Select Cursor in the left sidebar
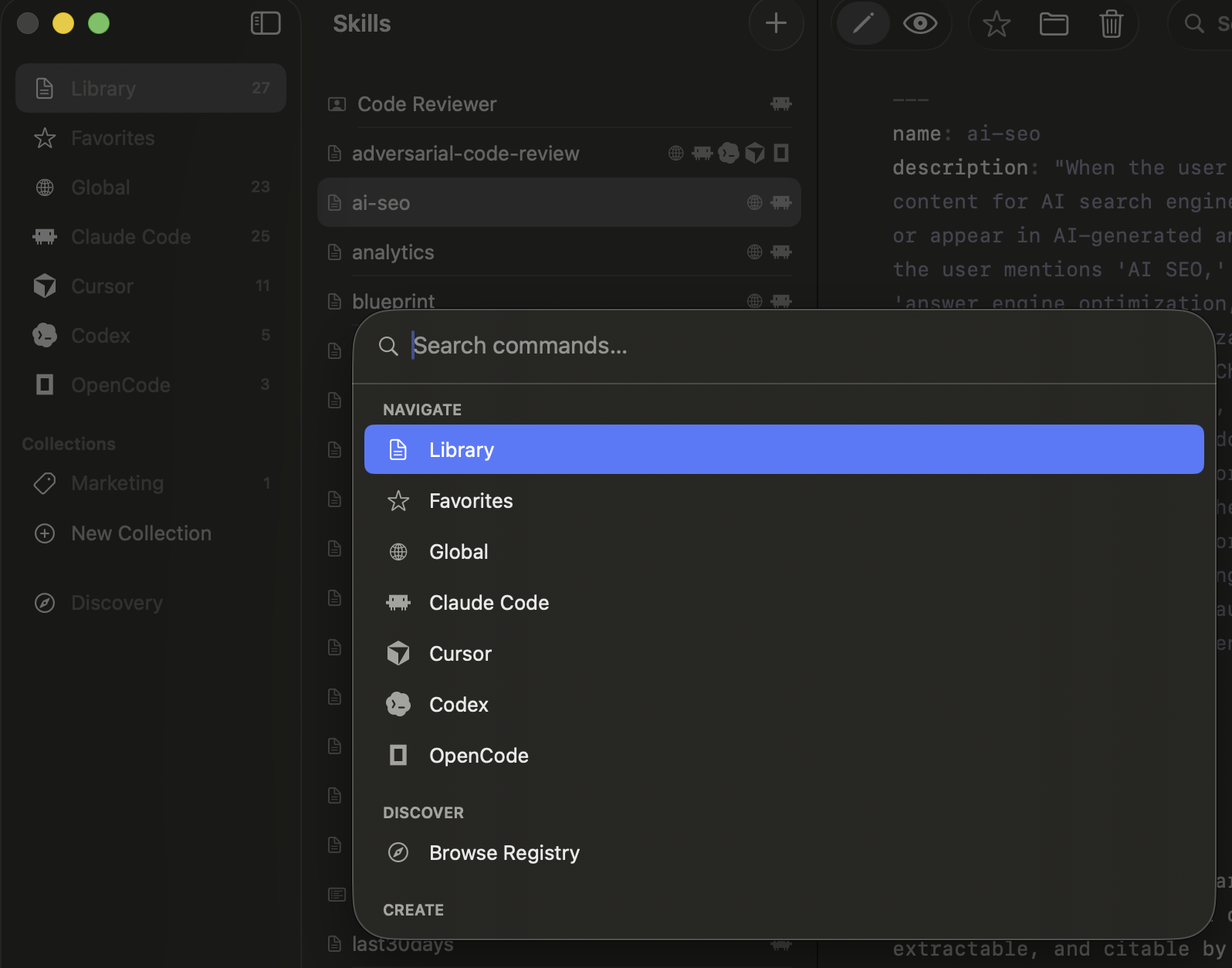Viewport: 1232px width, 968px height. pyautogui.click(x=151, y=286)
